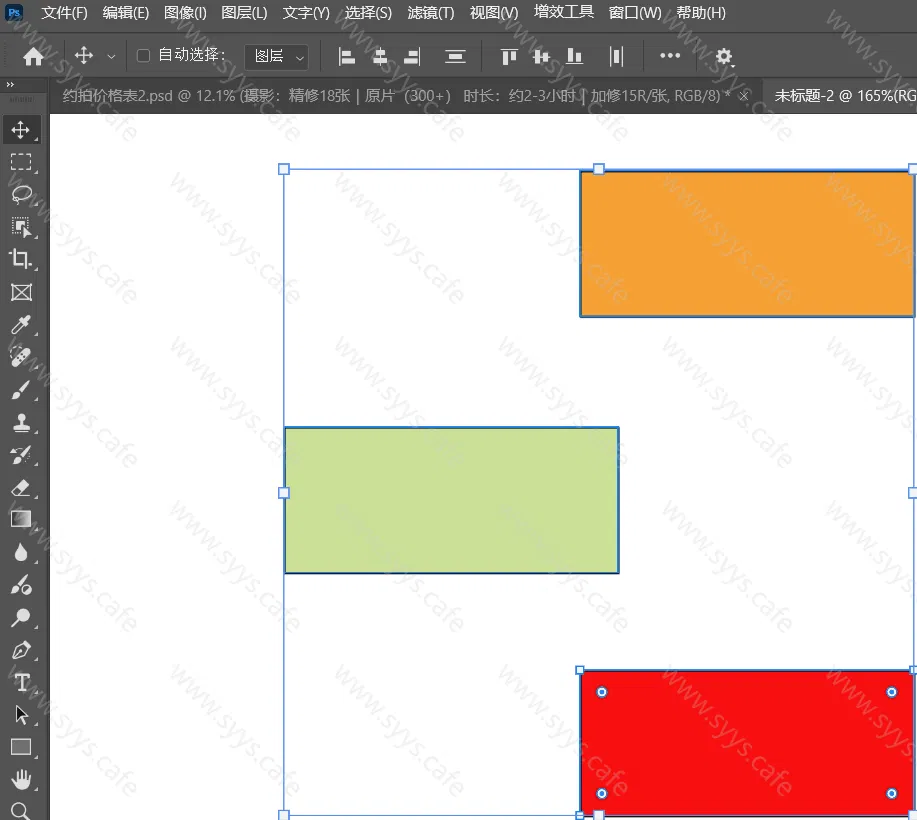
Task: Distribute horizontally in options bar
Action: tap(616, 57)
